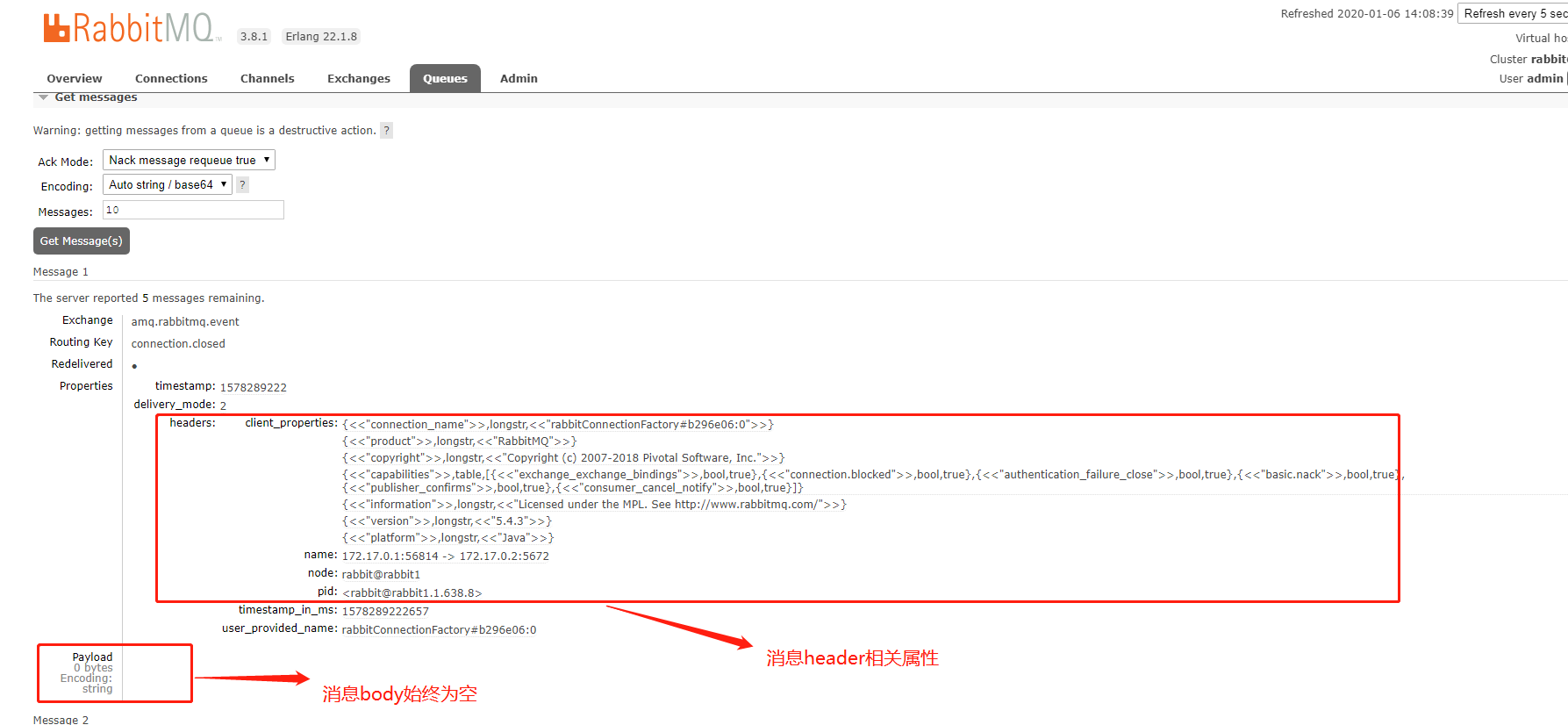The width and height of the screenshot is (1568, 725).
Task: Click the 5 messages remaining notice
Action: [x=148, y=298]
